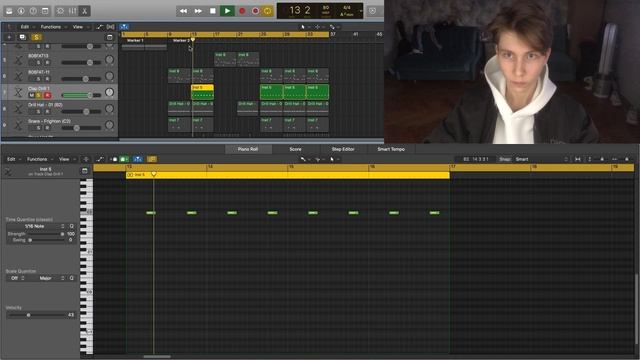Toggle Solo on Clap Drill 1 track
Image resolution: width=640 pixels, height=360 pixels.
pyautogui.click(x=39, y=95)
